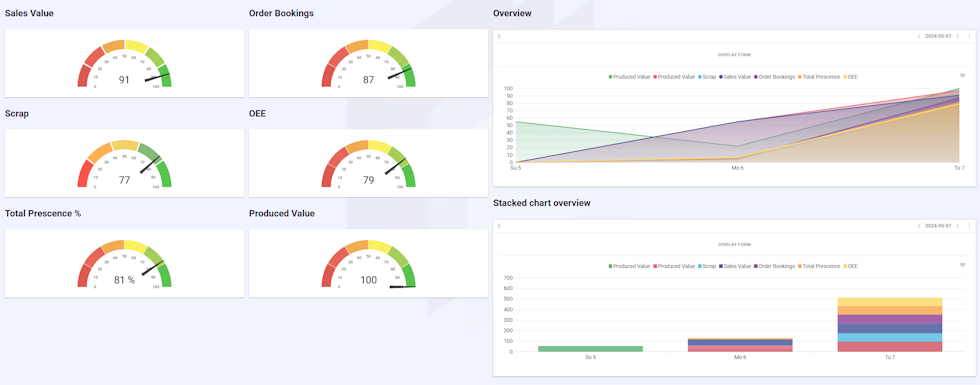Click DISPLAY FORM in Overview panel

[x=734, y=55]
